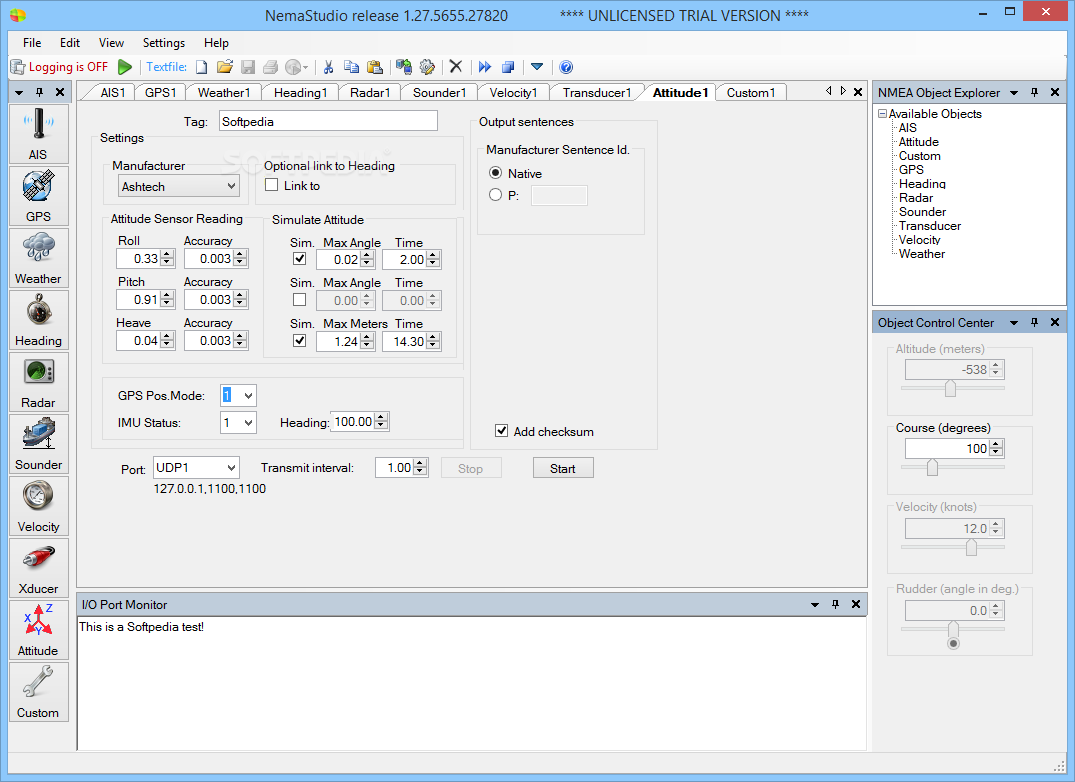Open a text file with folder icon

pyautogui.click(x=225, y=66)
